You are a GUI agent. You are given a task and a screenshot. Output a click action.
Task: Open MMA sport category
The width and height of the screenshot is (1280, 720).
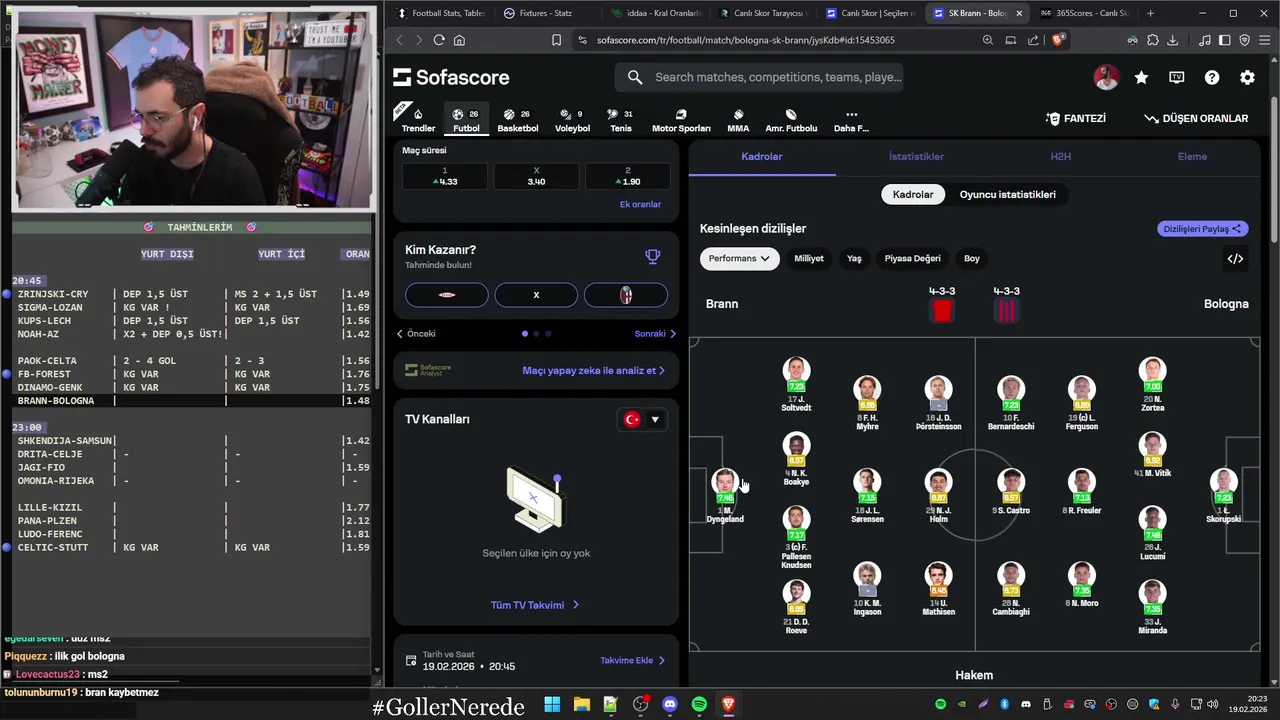coord(738,120)
